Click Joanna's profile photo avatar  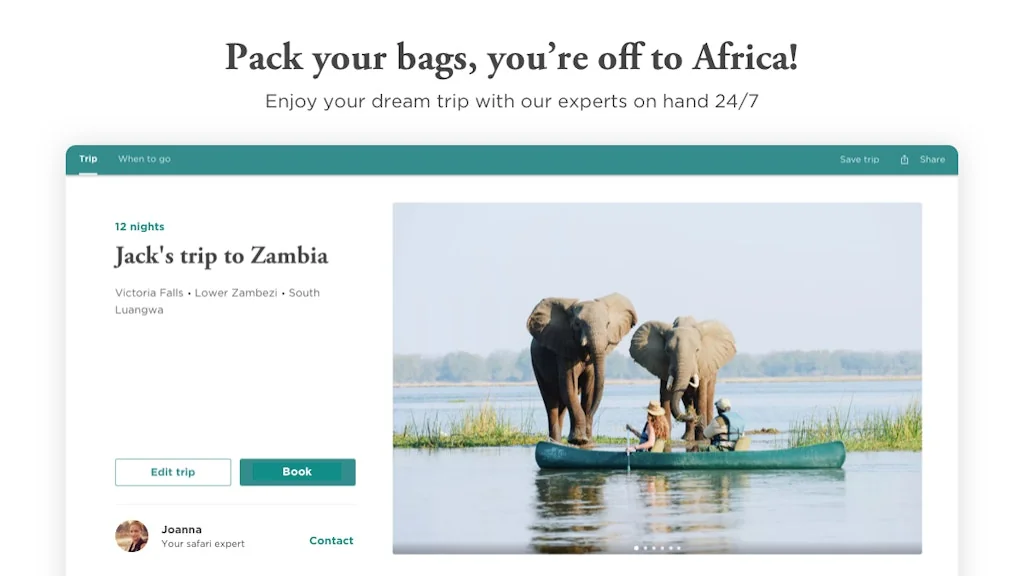[x=132, y=536]
